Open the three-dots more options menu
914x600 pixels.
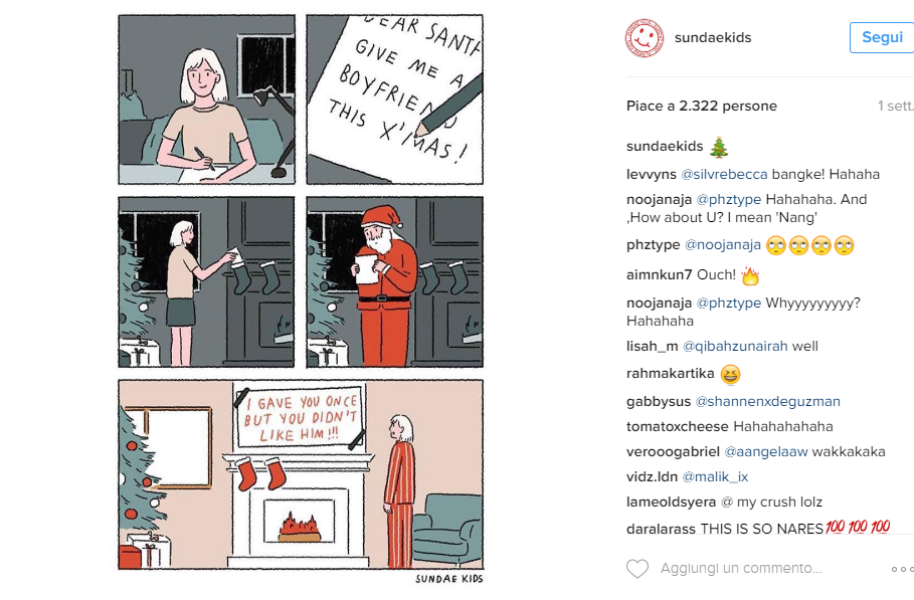[x=902, y=569]
